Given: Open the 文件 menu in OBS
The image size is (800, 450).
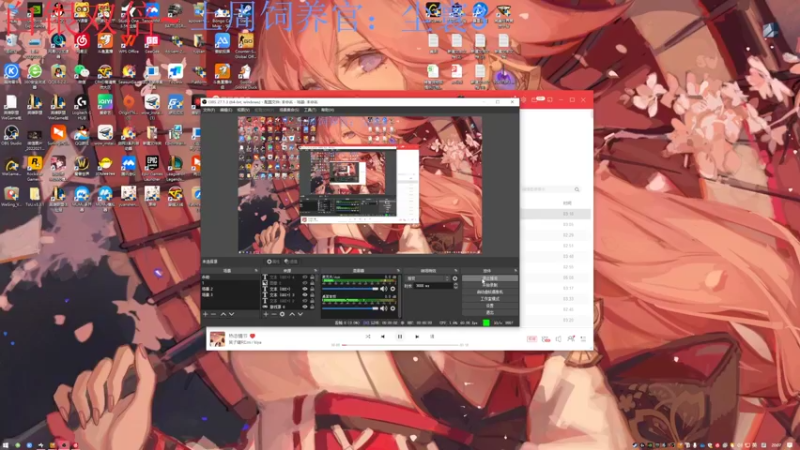Looking at the screenshot, I should [209, 110].
